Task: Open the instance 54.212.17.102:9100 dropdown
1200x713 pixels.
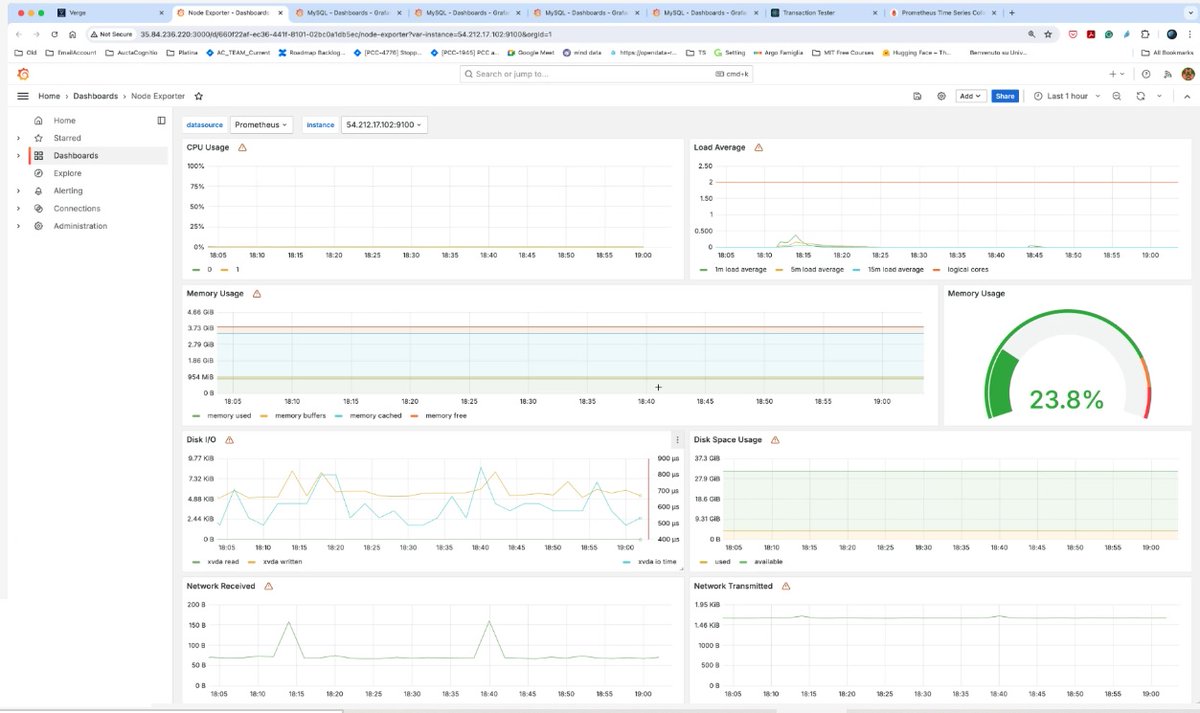Action: click(384, 125)
